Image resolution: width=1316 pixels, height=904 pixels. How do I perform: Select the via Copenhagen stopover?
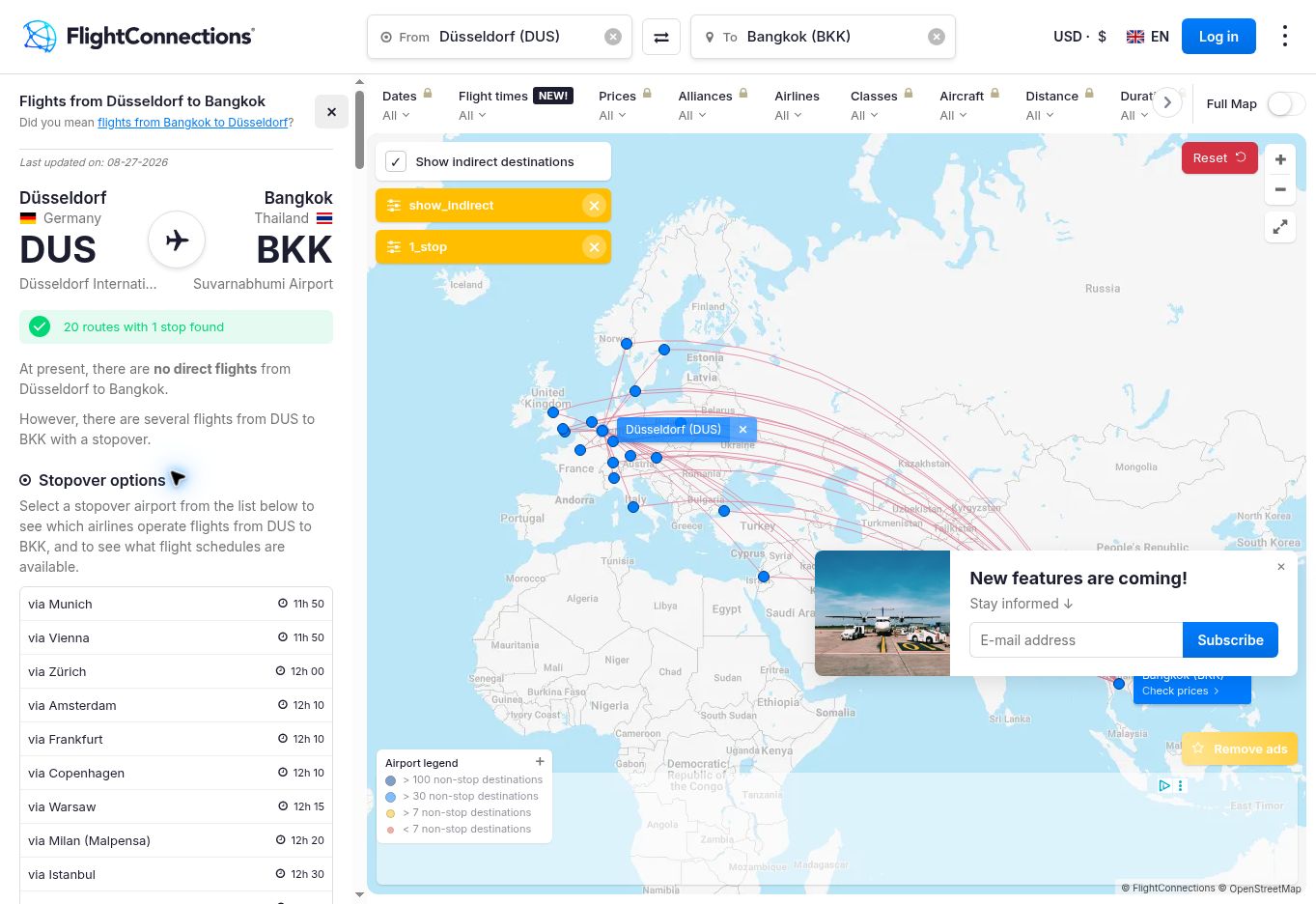[x=176, y=773]
